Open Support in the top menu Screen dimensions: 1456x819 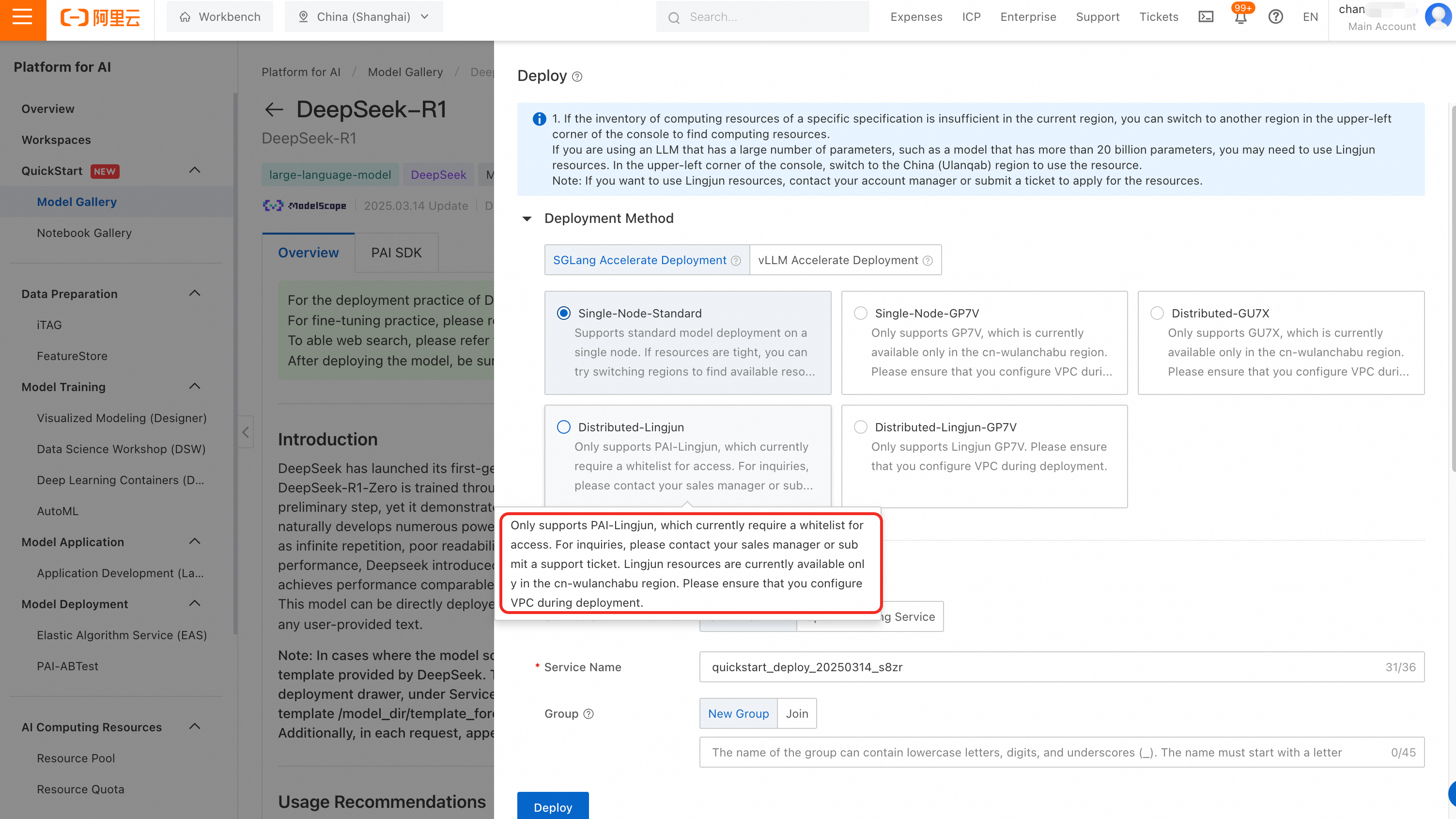[x=1097, y=17]
